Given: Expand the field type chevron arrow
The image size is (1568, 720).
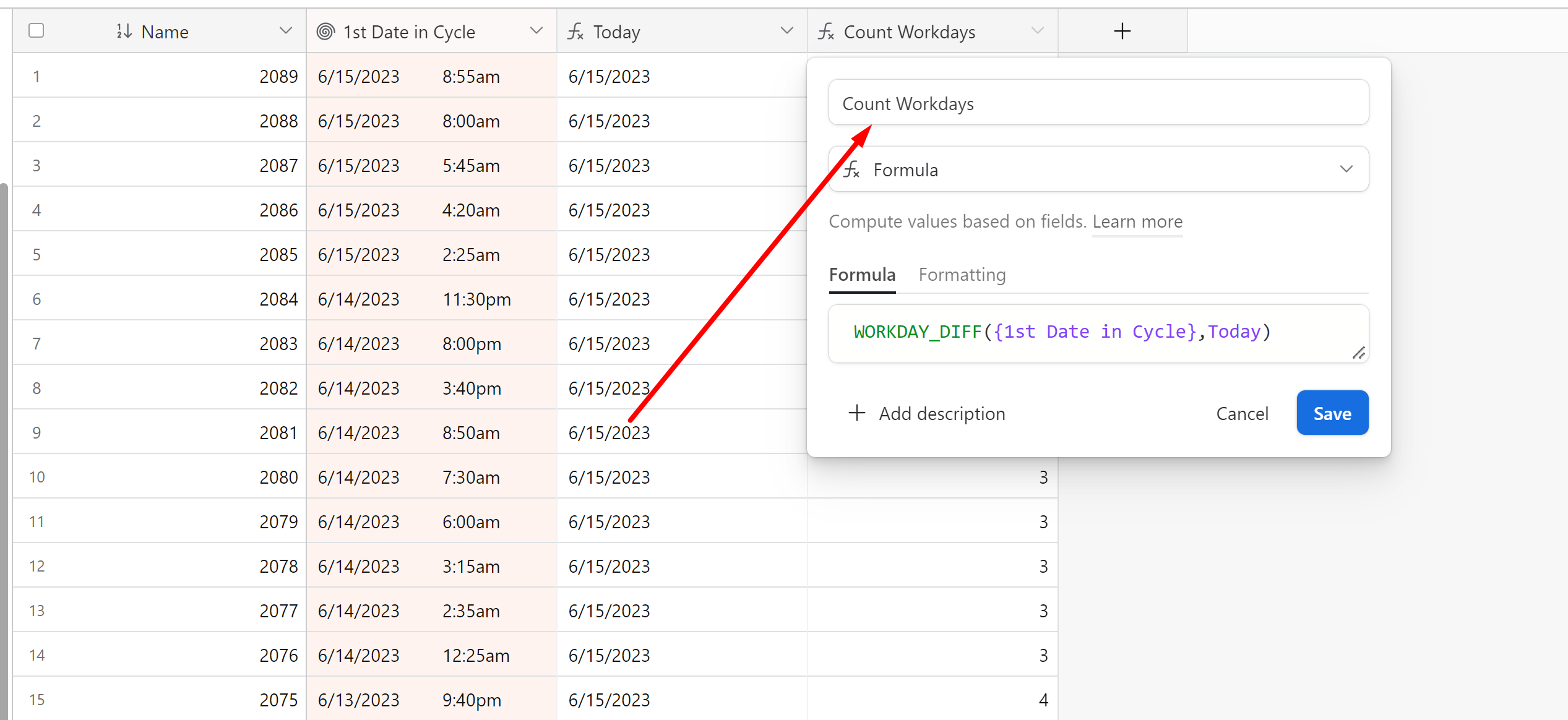Looking at the screenshot, I should click(1346, 169).
